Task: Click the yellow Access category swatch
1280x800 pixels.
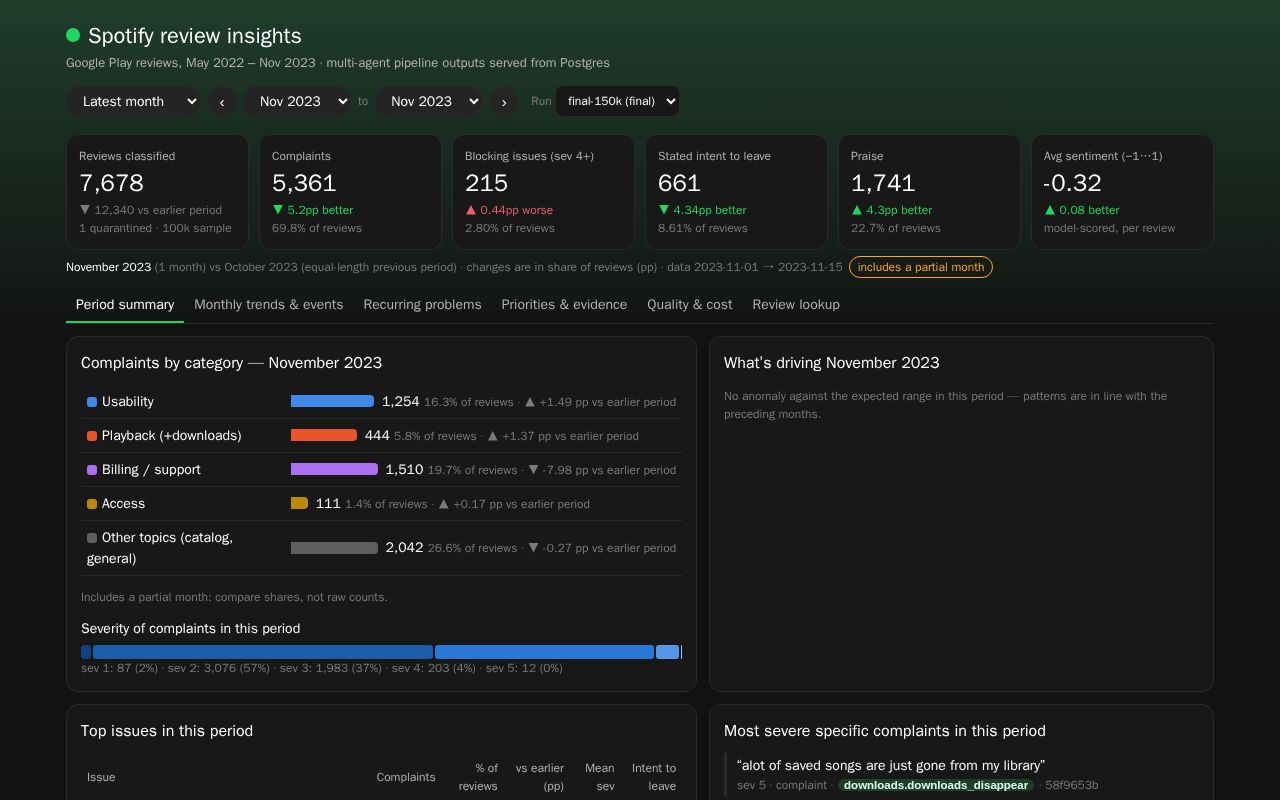Action: [92, 504]
